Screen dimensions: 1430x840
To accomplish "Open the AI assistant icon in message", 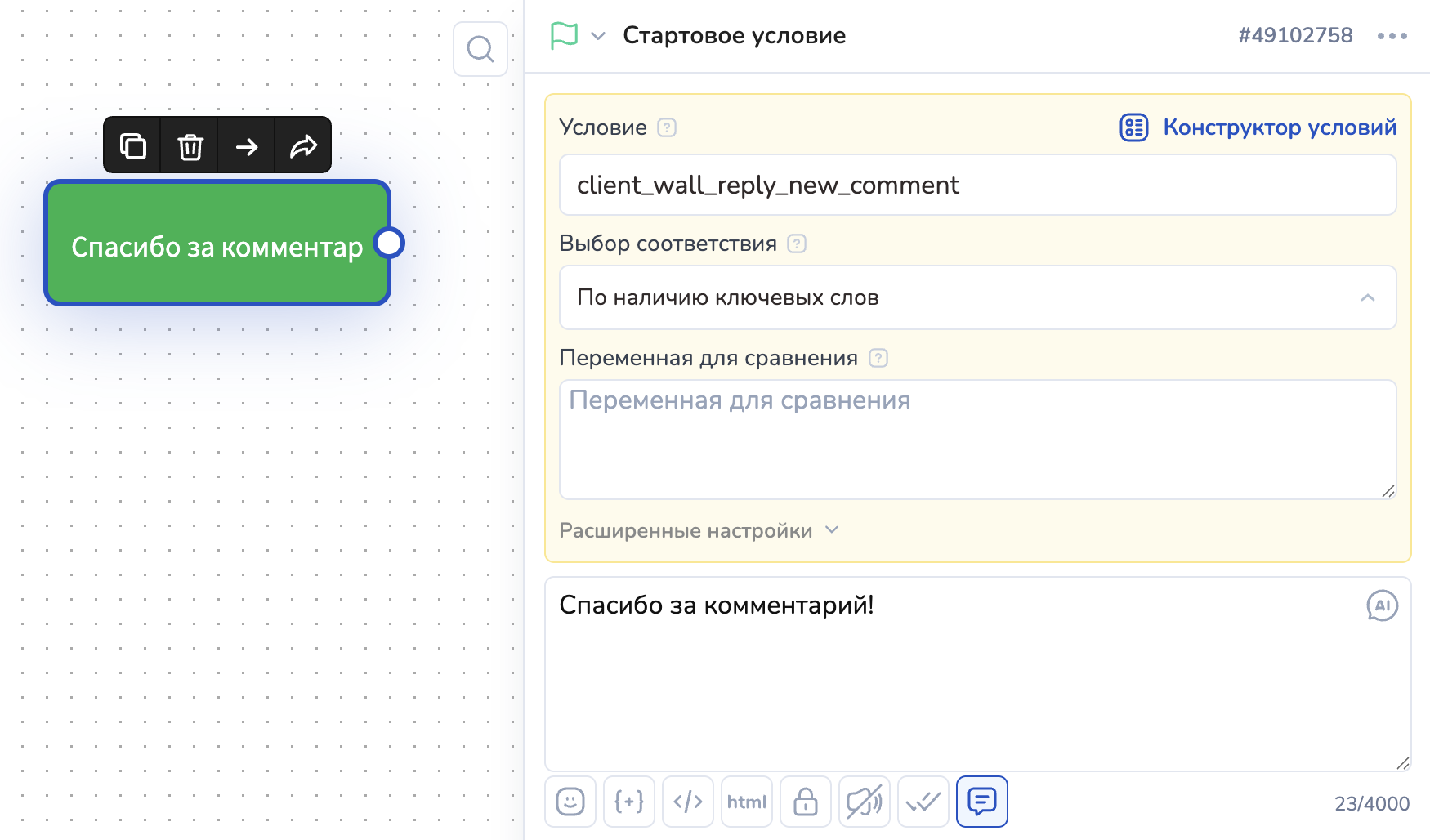I will [x=1382, y=605].
